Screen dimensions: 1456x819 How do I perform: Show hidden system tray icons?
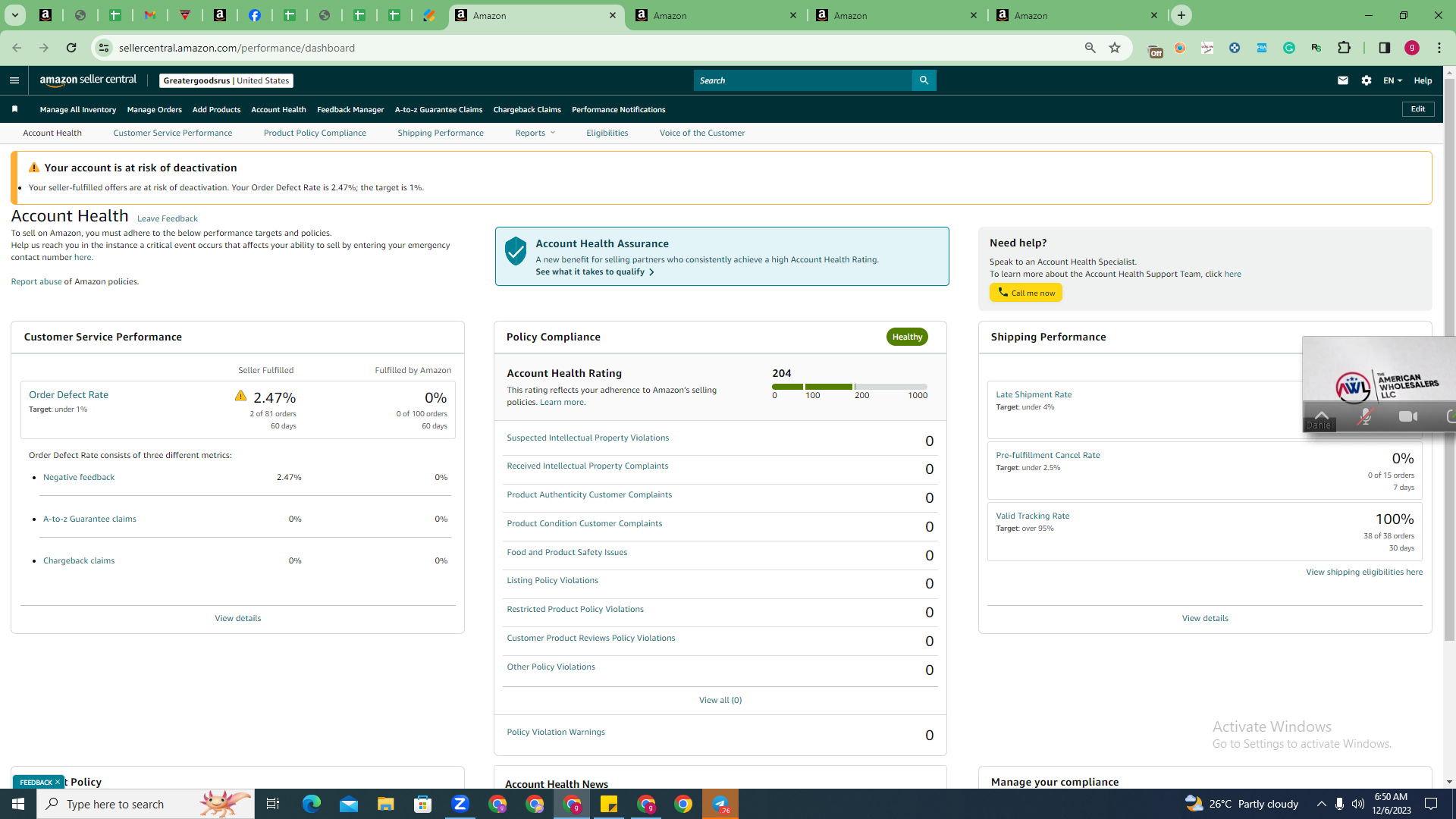click(1322, 804)
